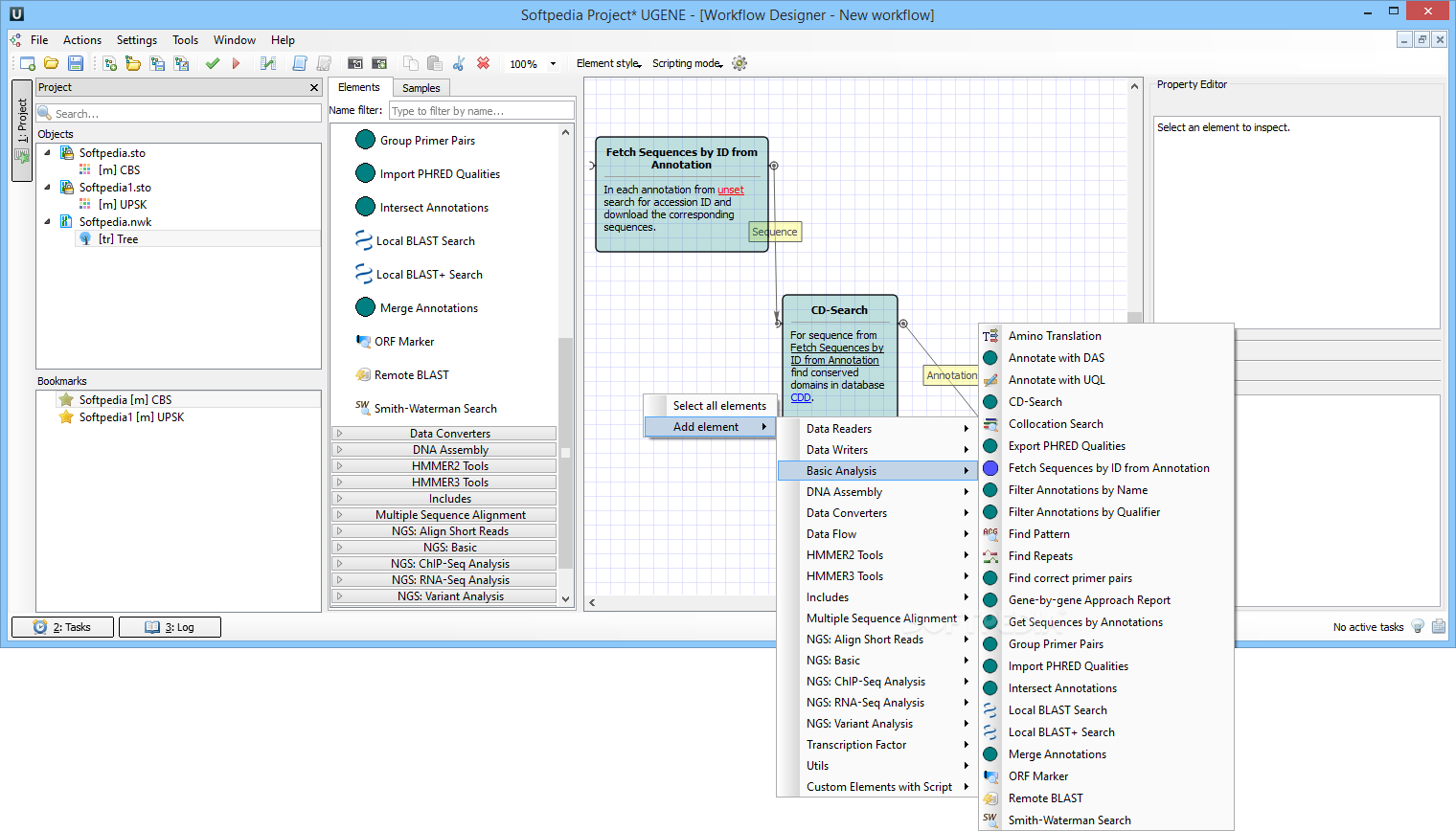
Task: Click the canvas scroll-left arrow
Action: tap(592, 602)
